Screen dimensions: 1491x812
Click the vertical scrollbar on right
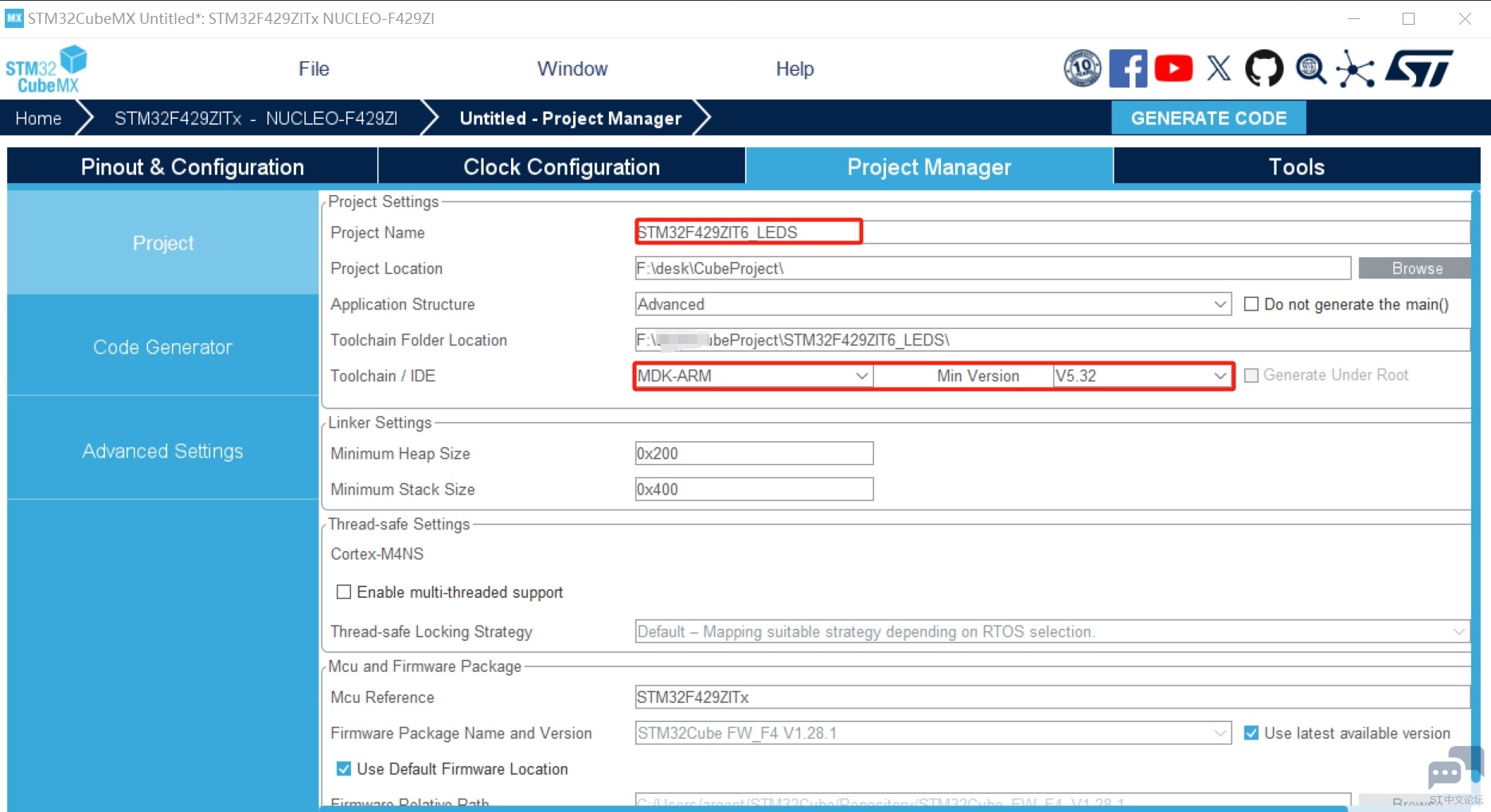click(1476, 486)
